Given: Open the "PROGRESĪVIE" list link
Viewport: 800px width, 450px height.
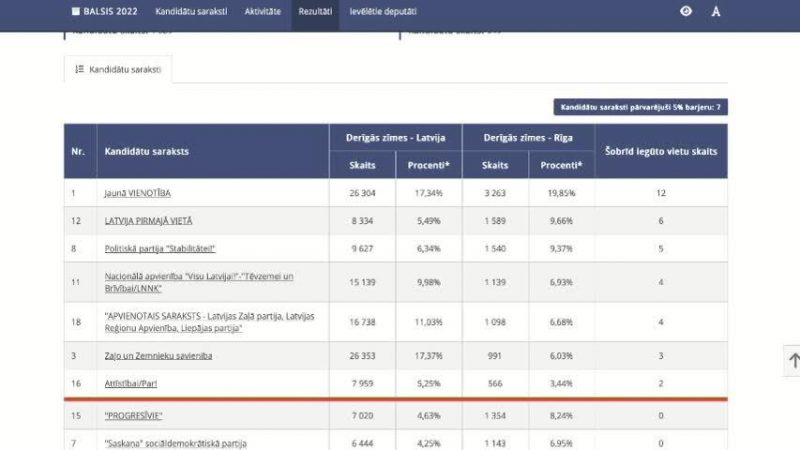Looking at the screenshot, I should [133, 415].
